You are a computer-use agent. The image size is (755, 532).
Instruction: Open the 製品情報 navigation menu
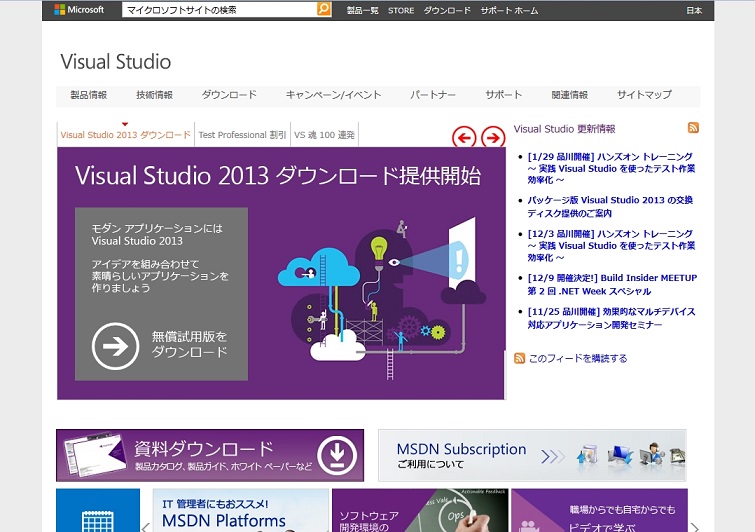click(x=88, y=95)
